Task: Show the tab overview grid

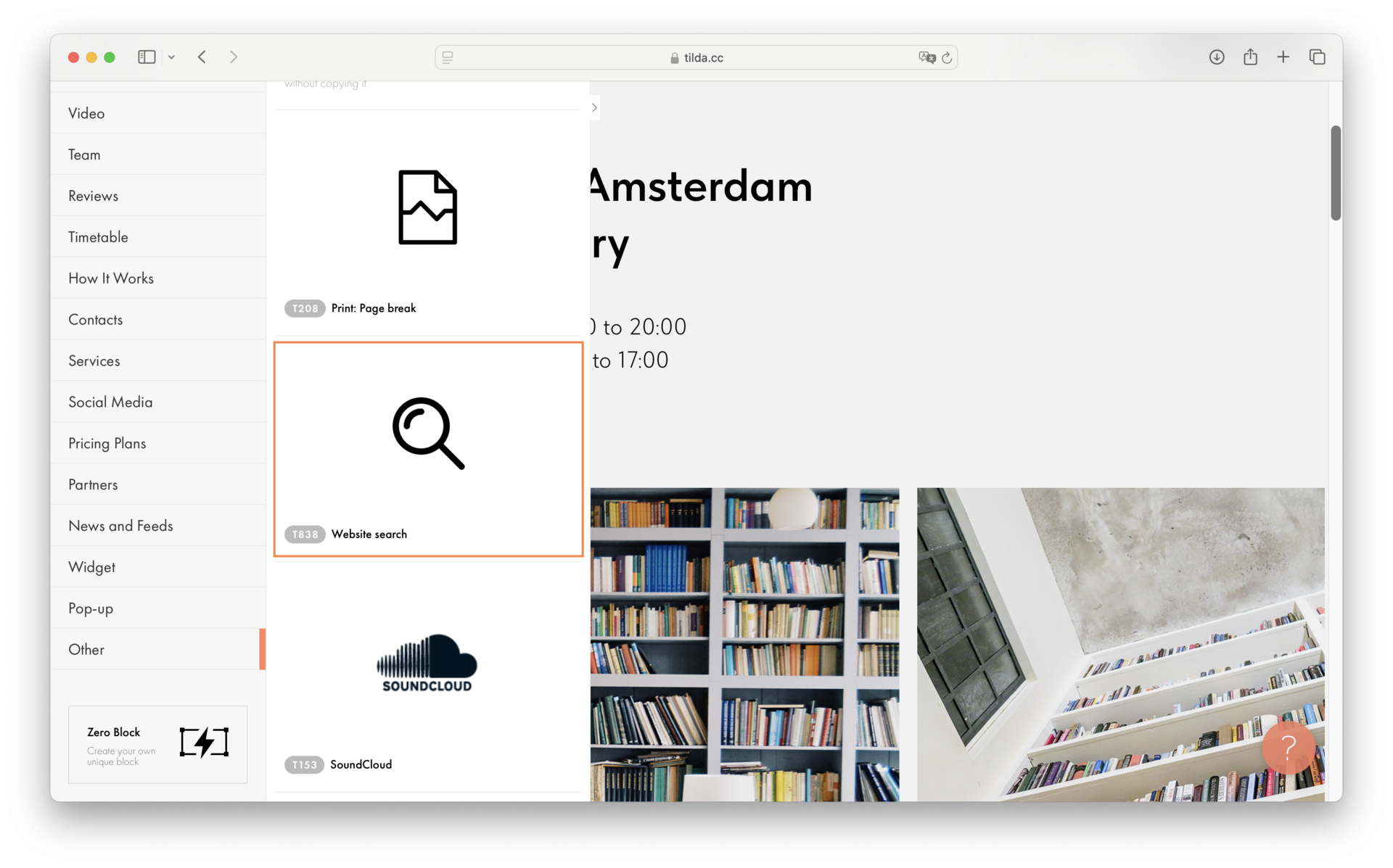Action: coord(1318,57)
